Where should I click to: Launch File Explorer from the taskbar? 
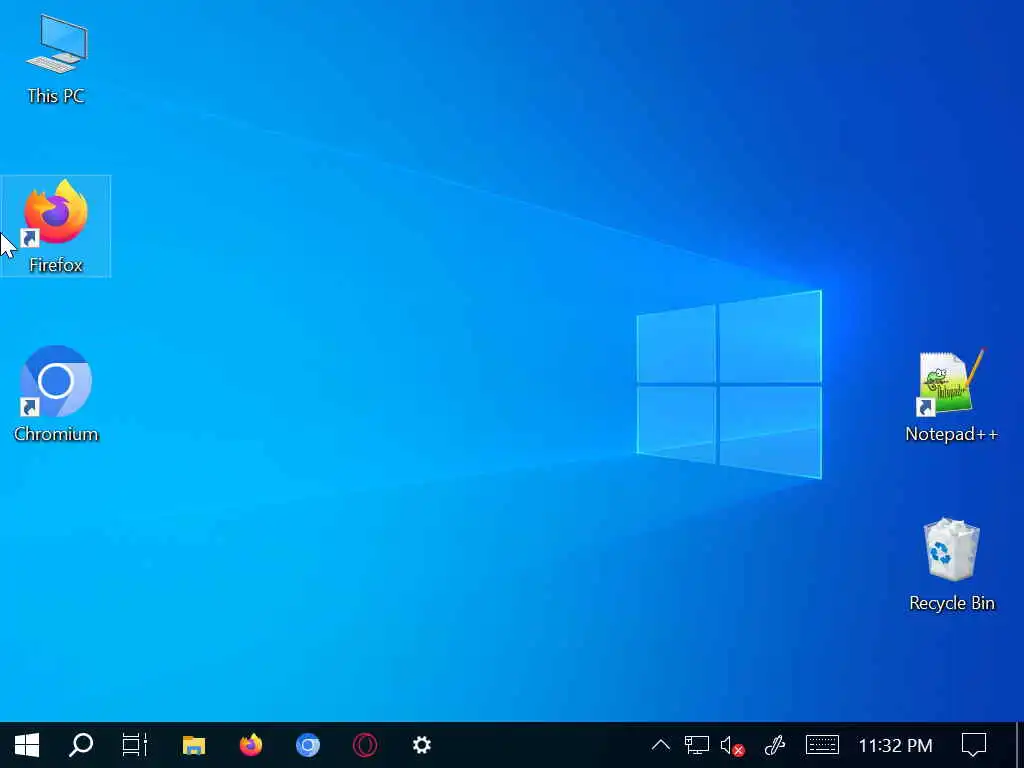tap(193, 745)
